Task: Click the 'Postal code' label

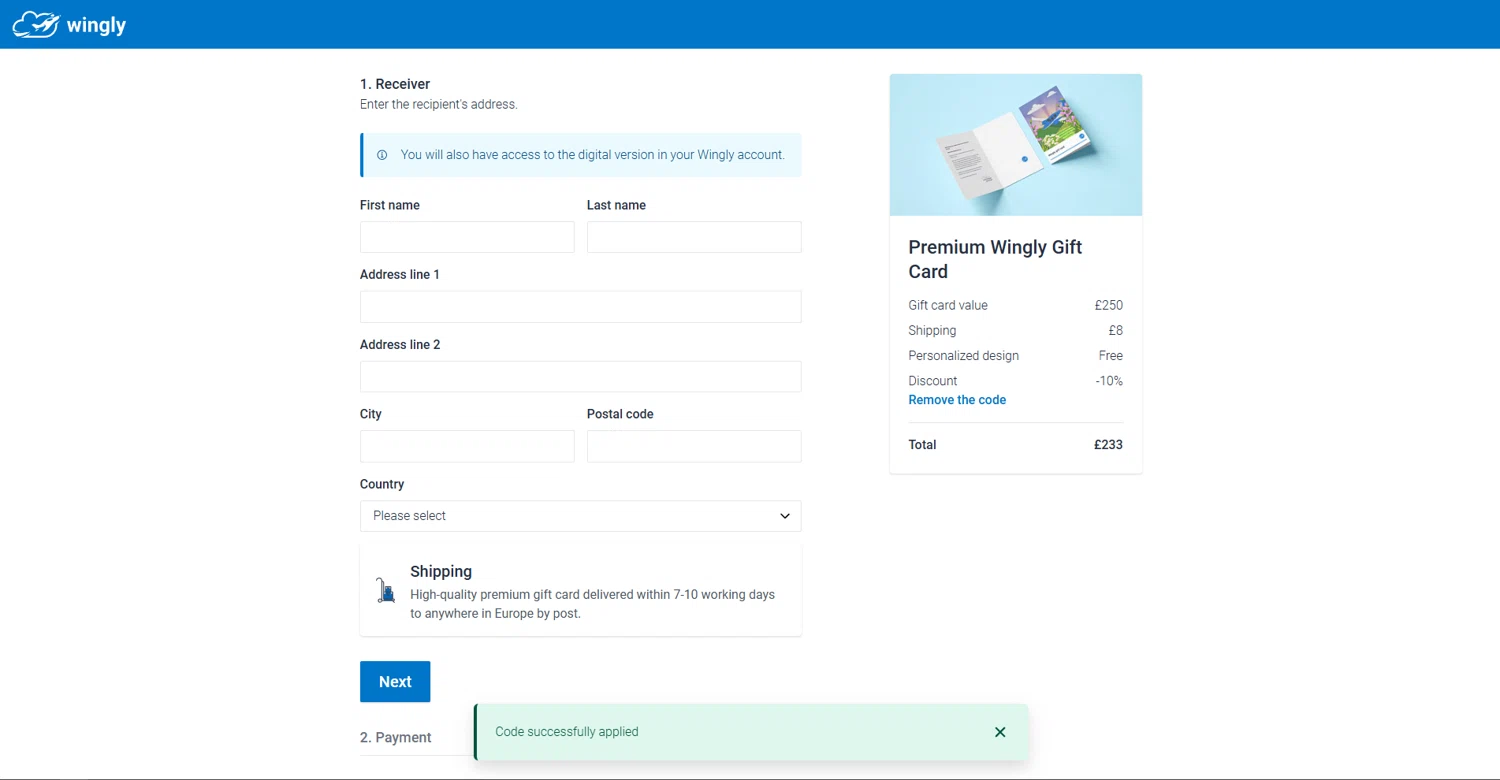Action: point(620,414)
